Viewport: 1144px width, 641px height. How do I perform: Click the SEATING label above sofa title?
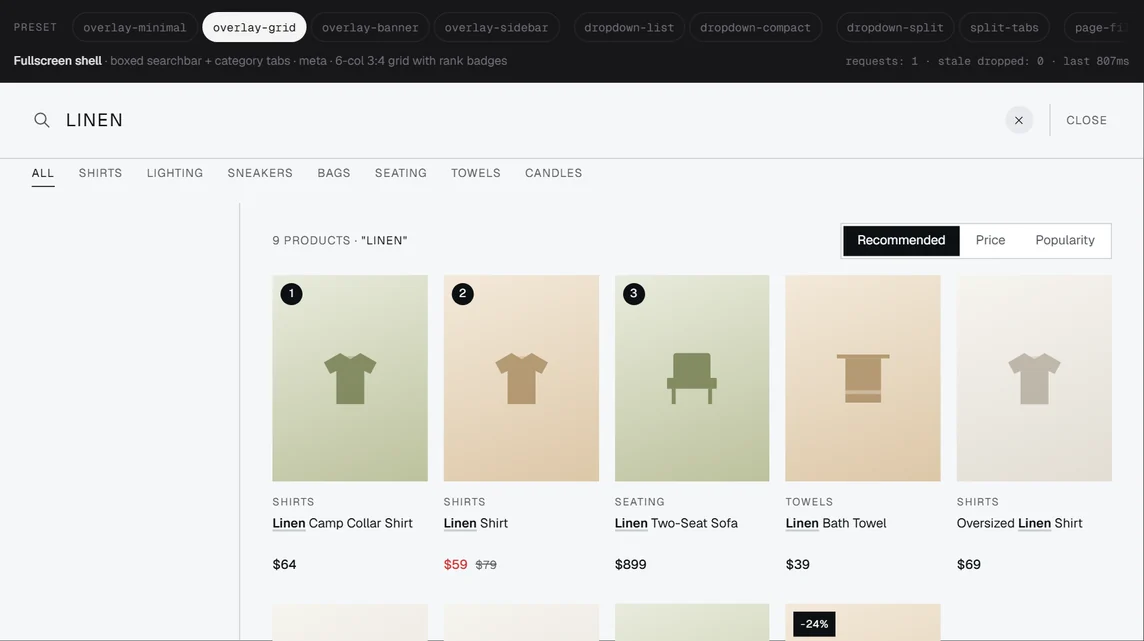[x=640, y=502]
